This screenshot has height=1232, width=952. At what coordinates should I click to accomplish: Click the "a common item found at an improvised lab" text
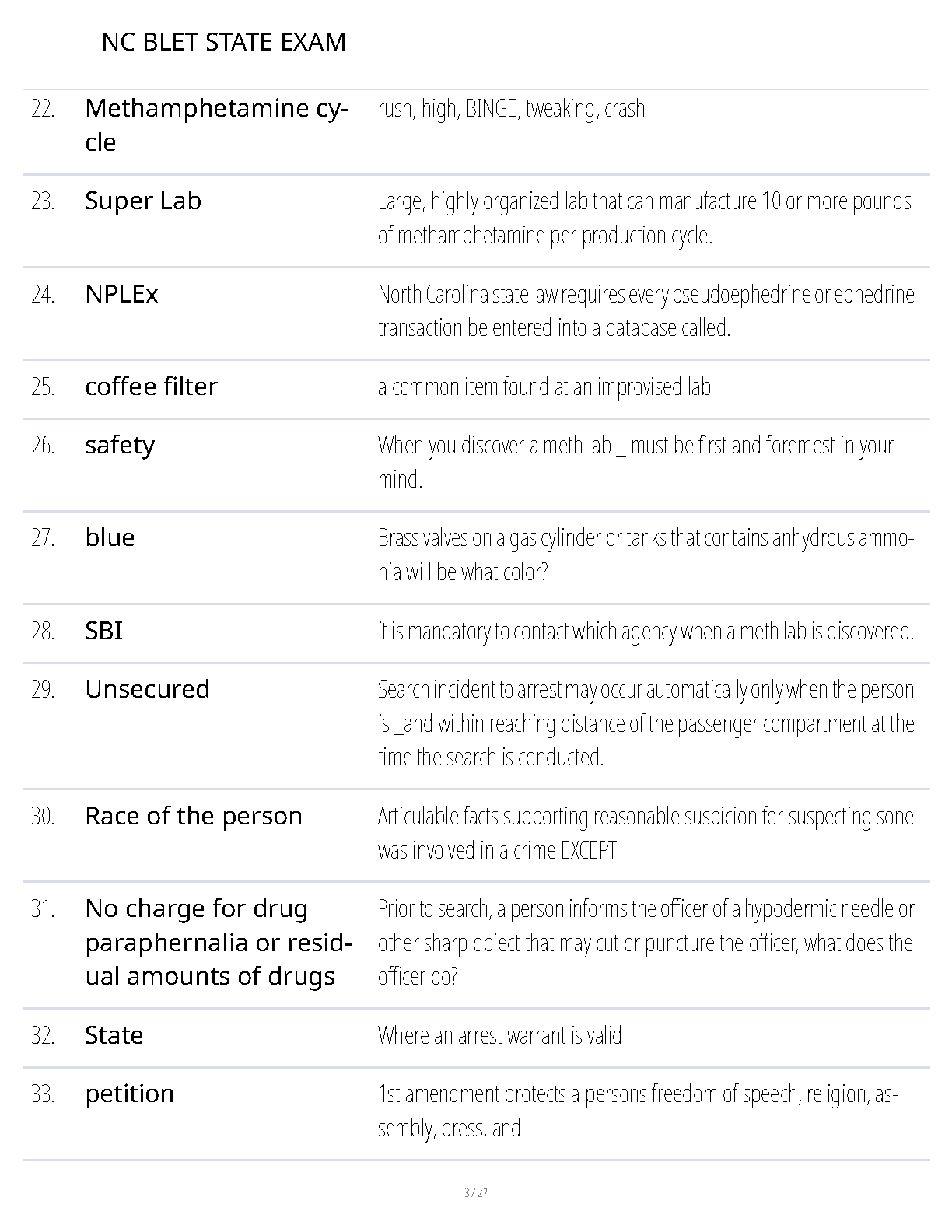544,387
